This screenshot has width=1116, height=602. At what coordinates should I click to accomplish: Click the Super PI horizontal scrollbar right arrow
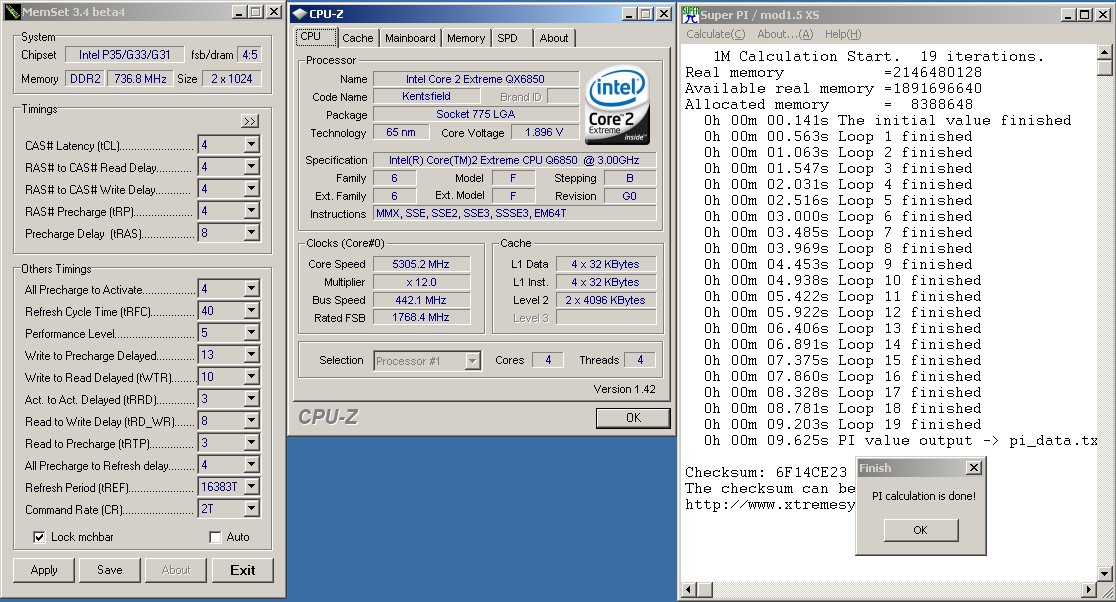[1089, 589]
